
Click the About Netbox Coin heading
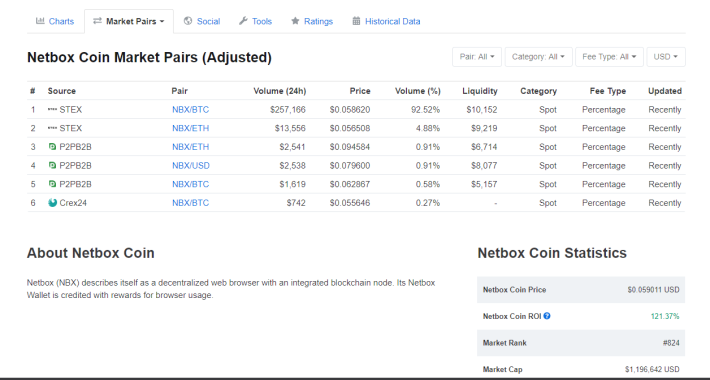click(x=91, y=253)
